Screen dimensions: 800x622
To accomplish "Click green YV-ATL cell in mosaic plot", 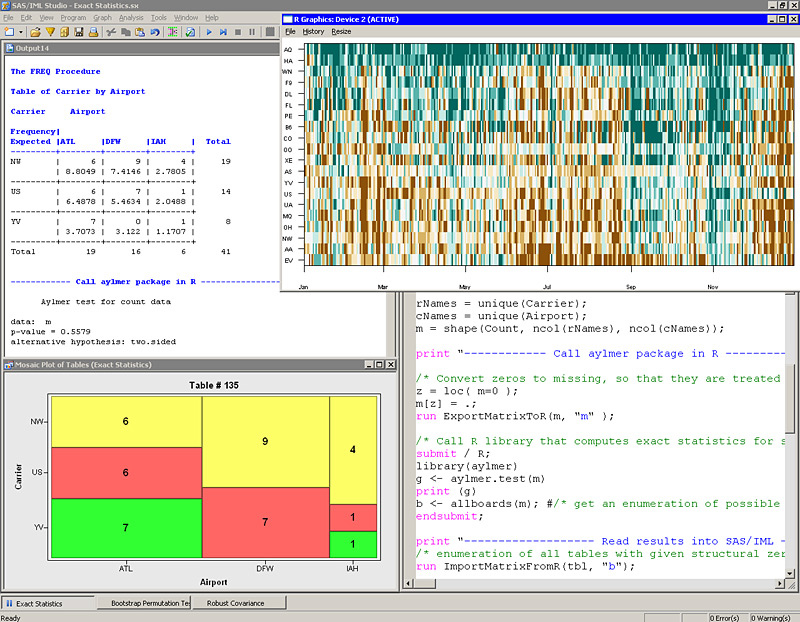I will pos(126,527).
